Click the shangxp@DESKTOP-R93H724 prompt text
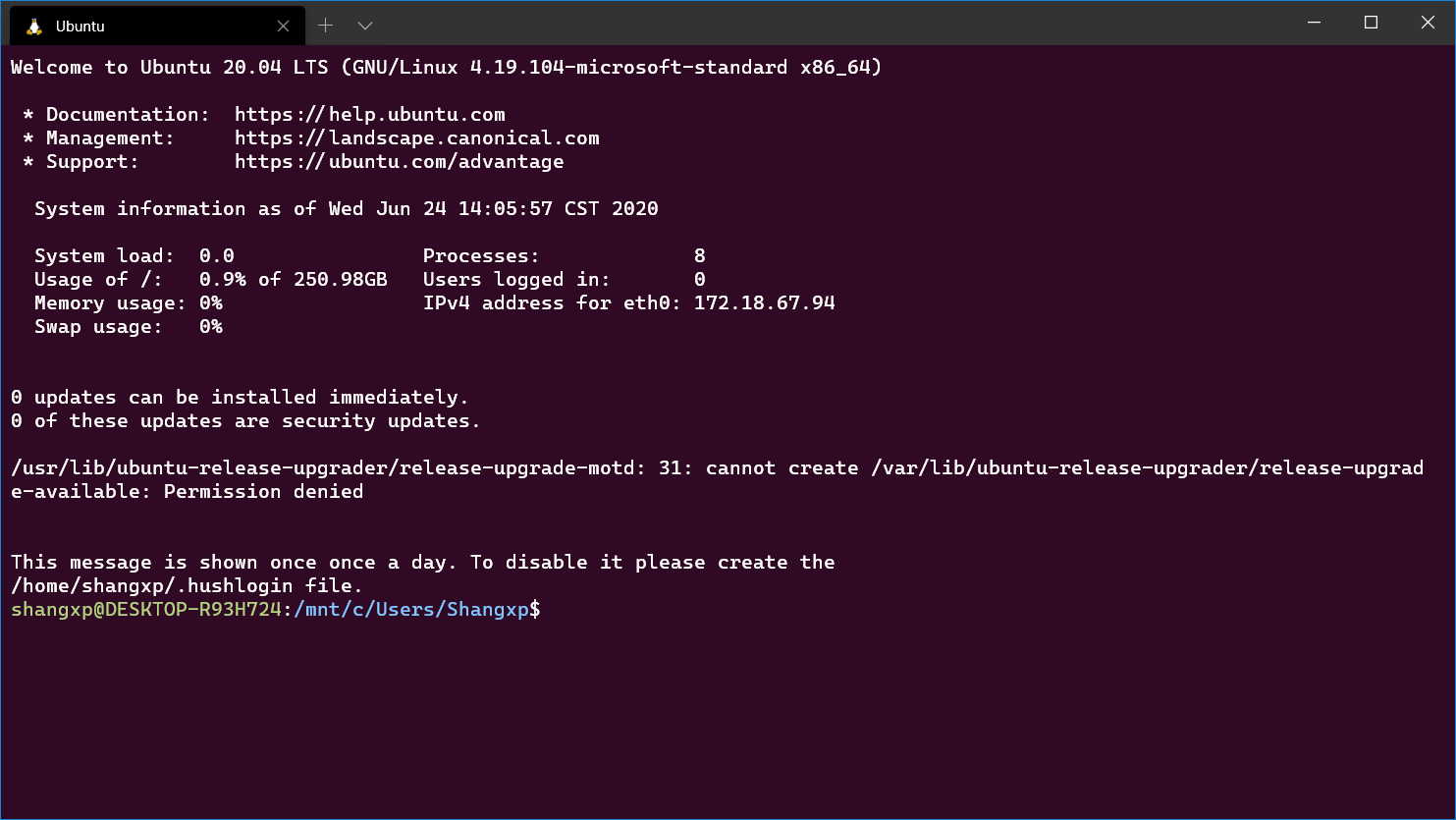 [146, 610]
